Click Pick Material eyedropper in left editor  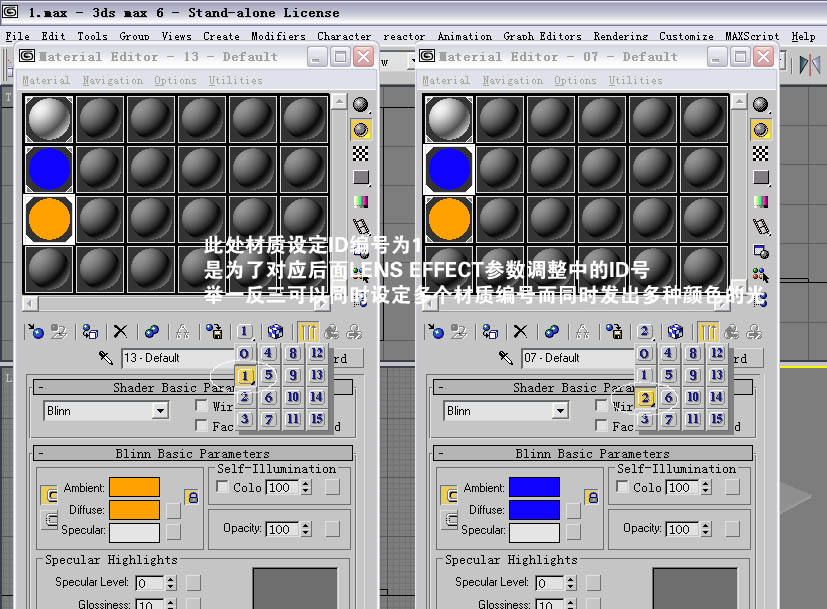point(105,357)
